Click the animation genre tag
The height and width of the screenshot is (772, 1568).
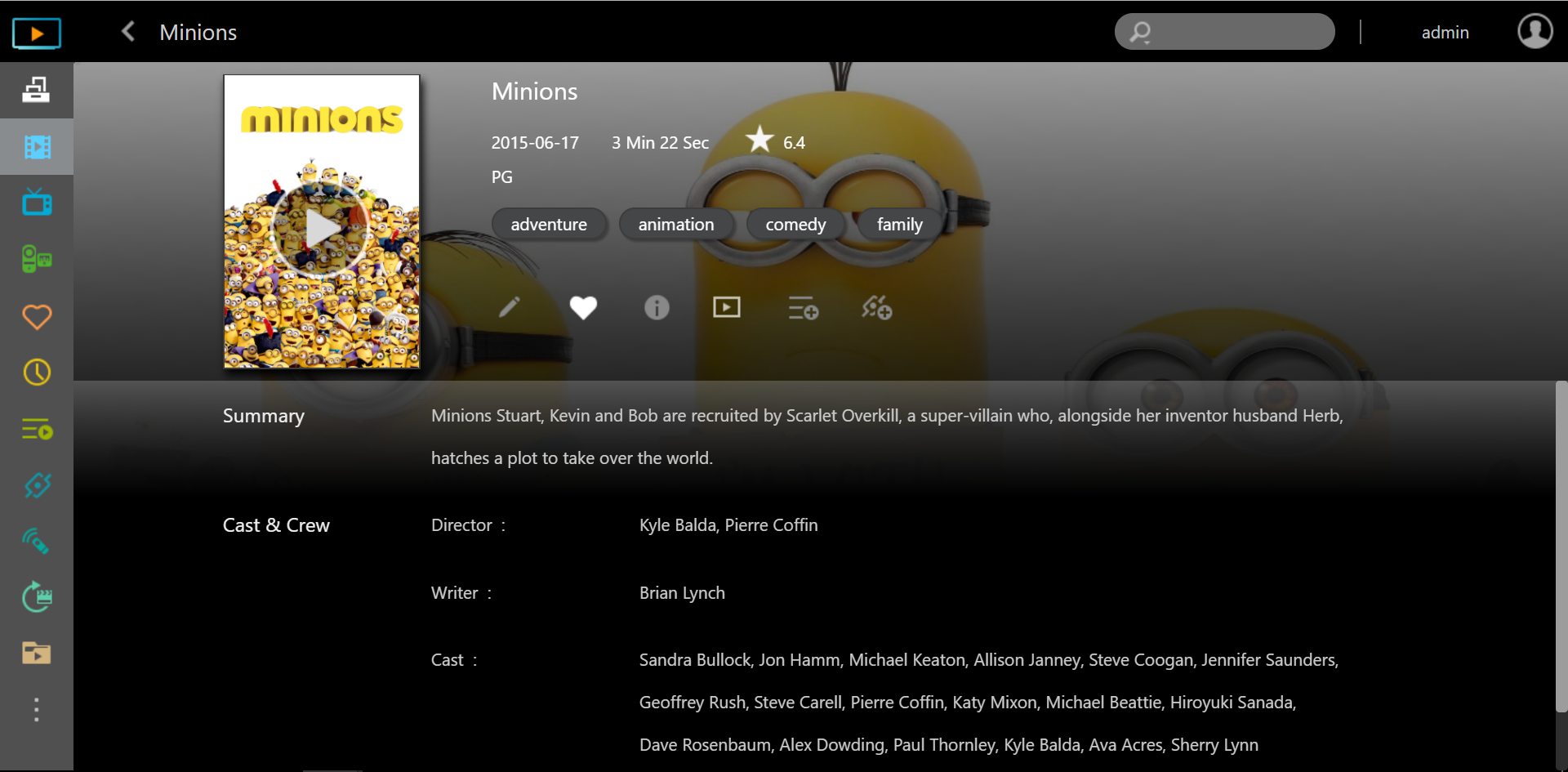click(x=676, y=225)
